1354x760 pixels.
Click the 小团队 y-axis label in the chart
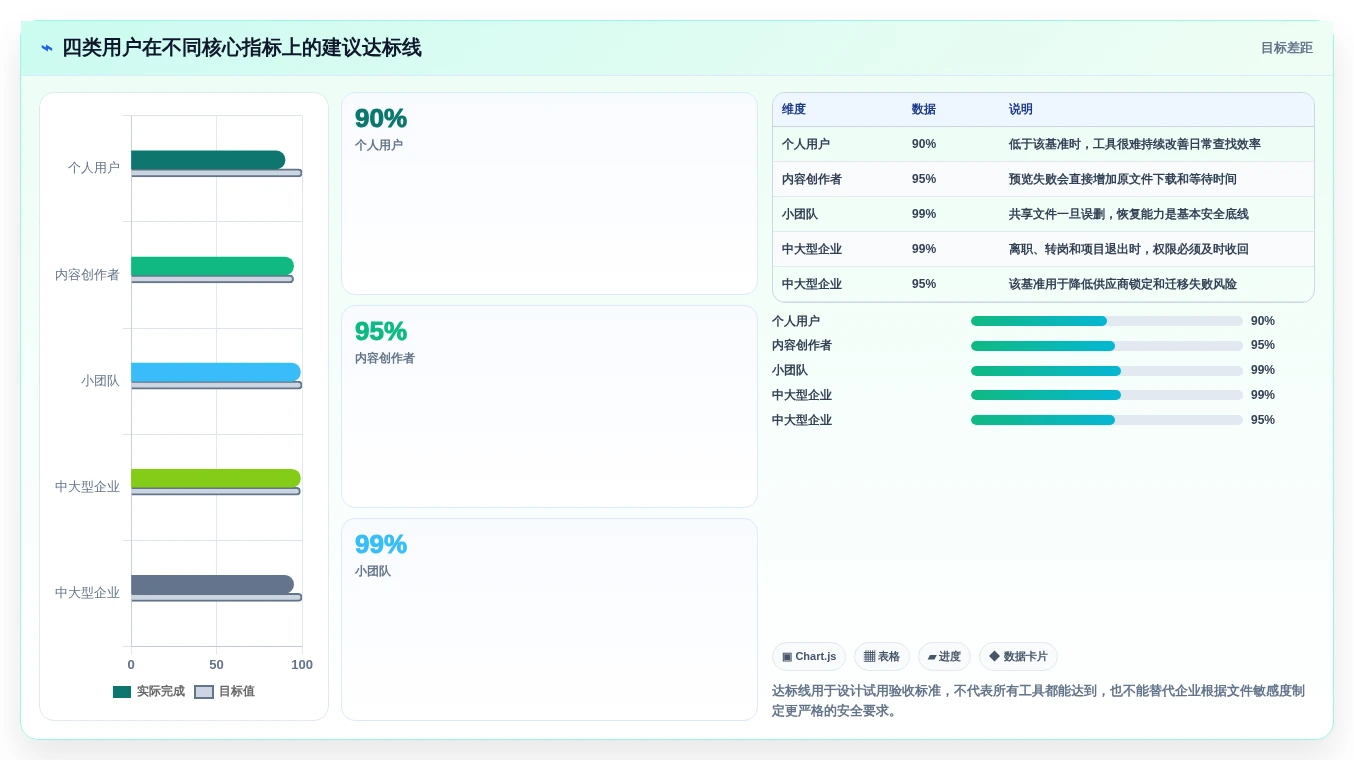point(100,381)
